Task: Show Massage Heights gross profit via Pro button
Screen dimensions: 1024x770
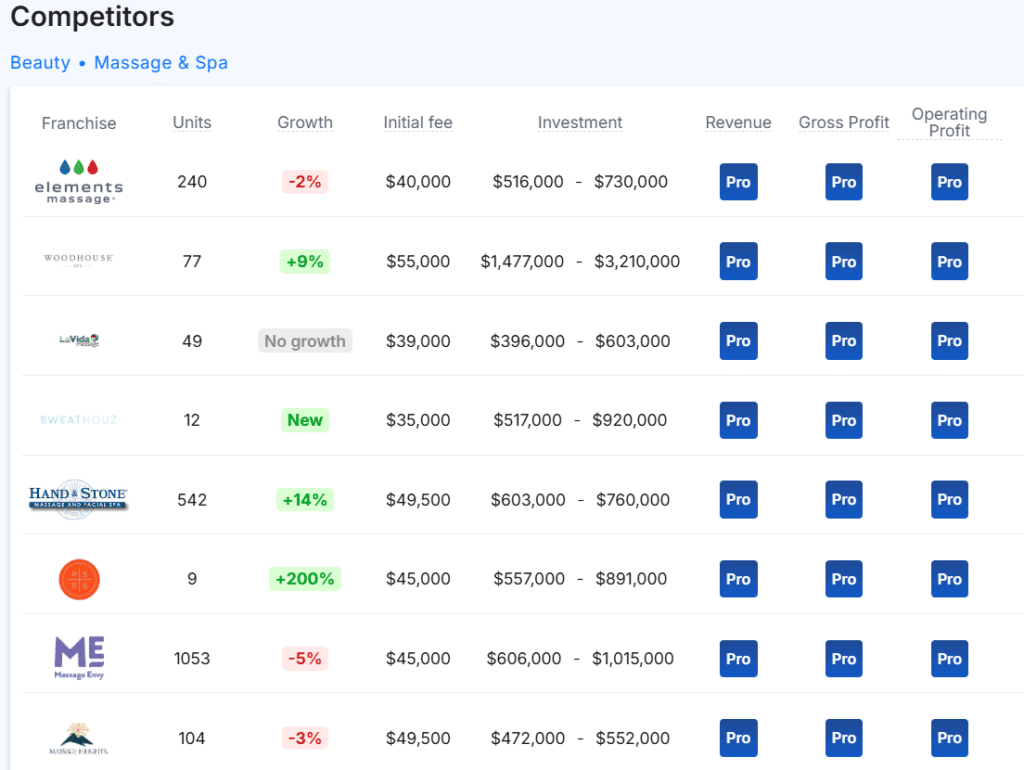Action: point(844,738)
